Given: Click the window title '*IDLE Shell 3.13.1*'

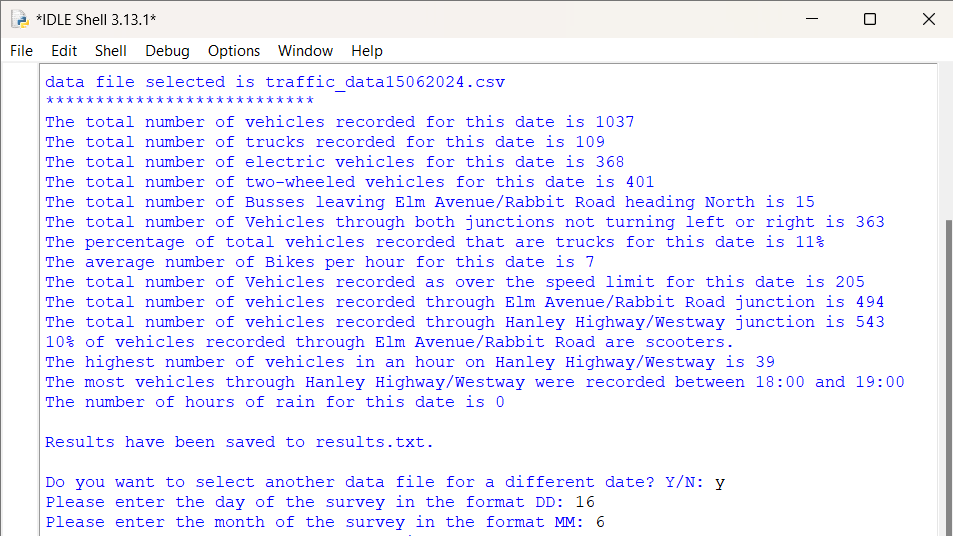Looking at the screenshot, I should [96, 19].
